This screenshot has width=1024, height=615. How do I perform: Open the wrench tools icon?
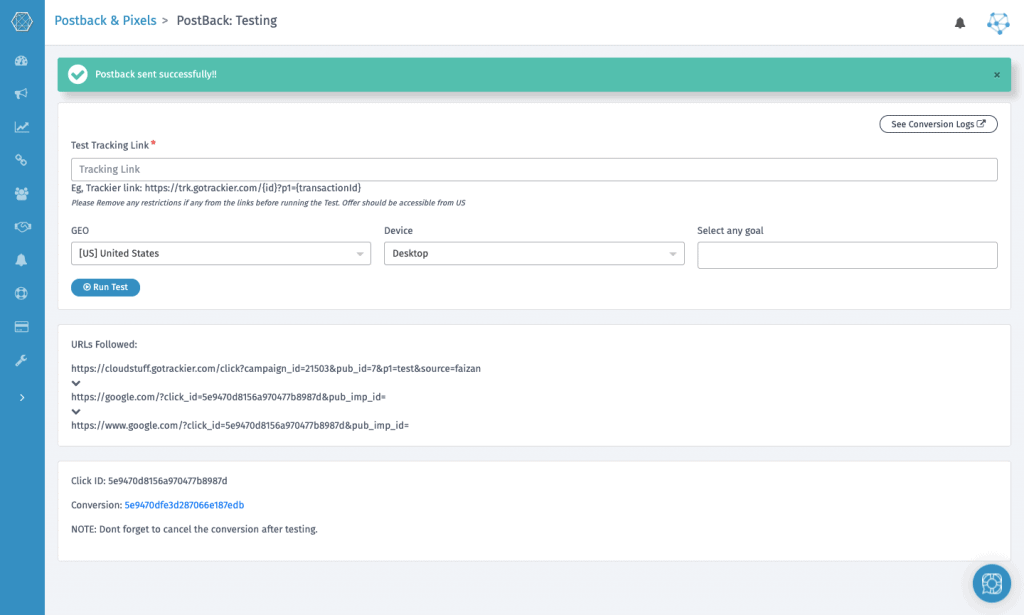pyautogui.click(x=21, y=360)
